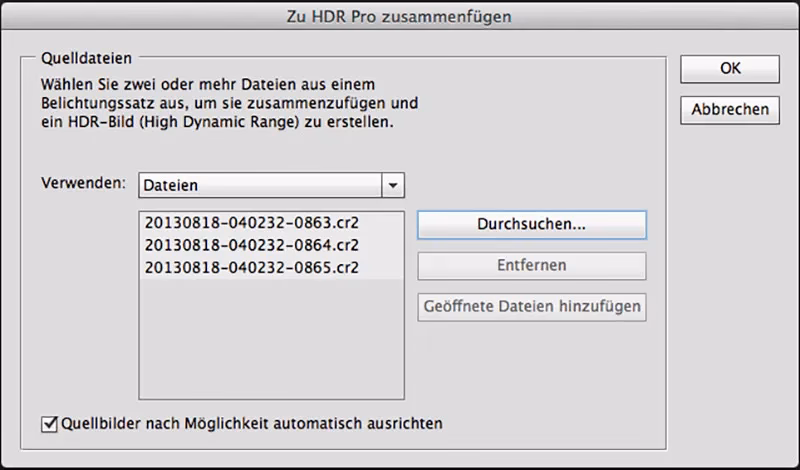Select file 20130818-040232-0864.cr2
The image size is (800, 470).
(271, 245)
